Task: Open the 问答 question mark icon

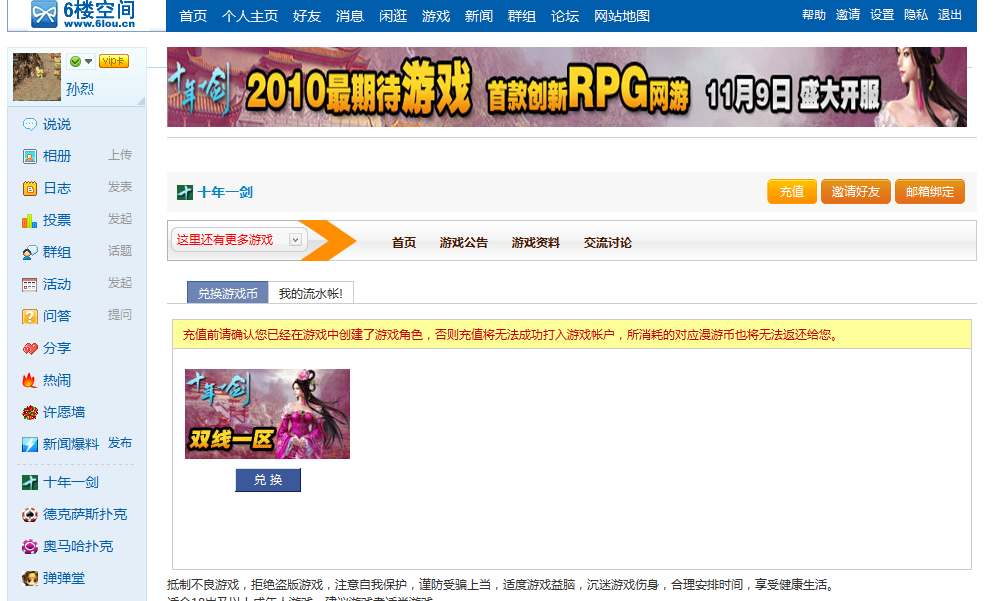Action: 30,317
